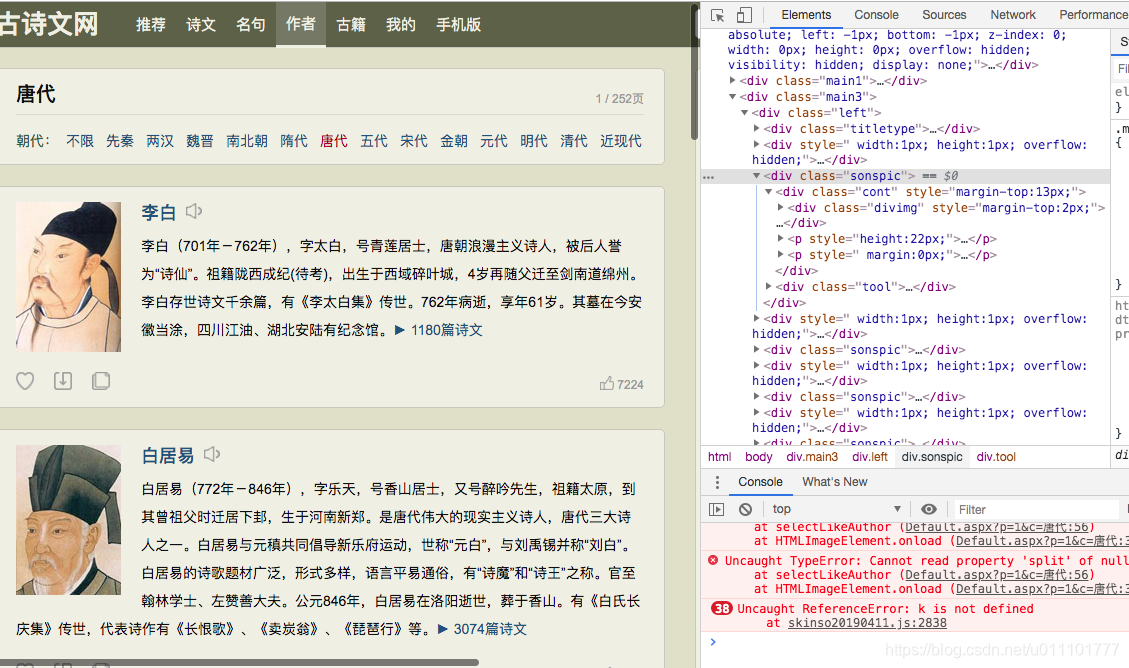Screen dimensions: 1129x668
Task: Expand the div class main1 node
Action: [732, 81]
